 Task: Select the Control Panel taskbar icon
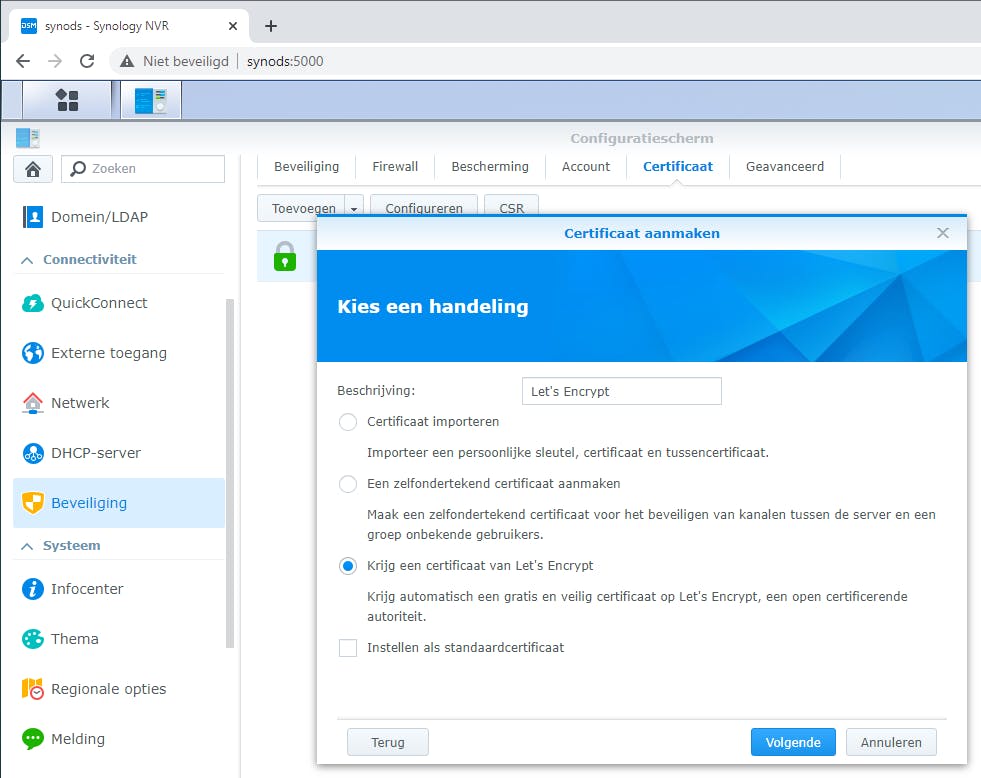click(x=151, y=100)
